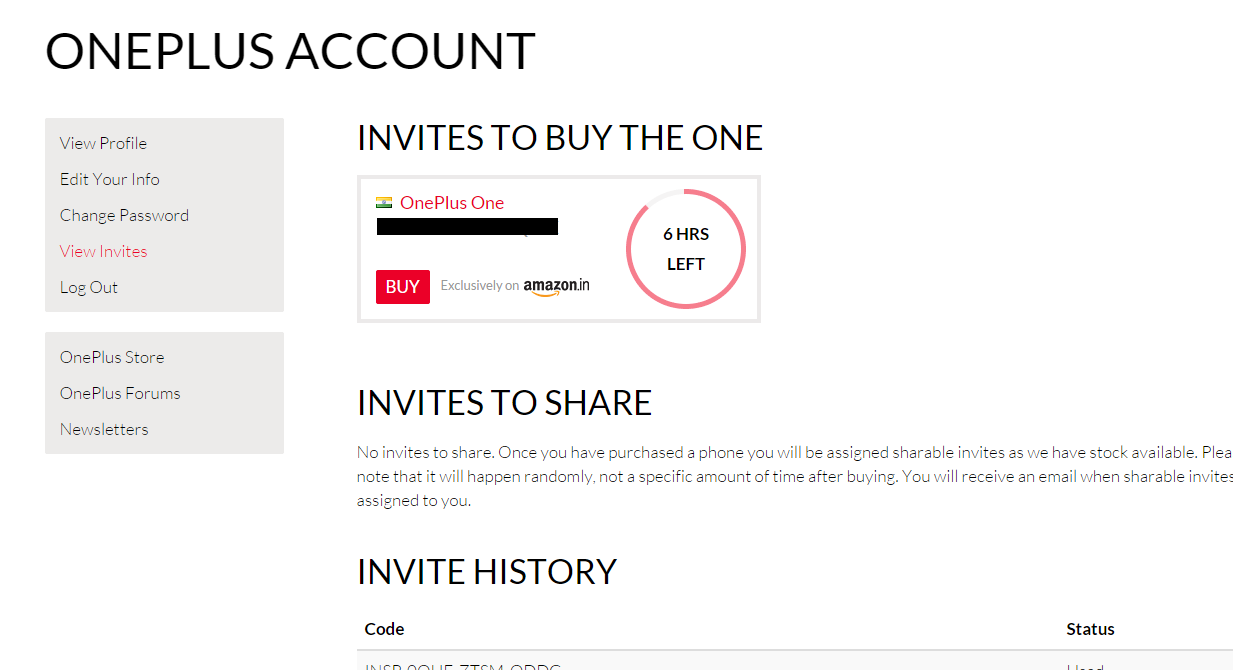Open the Newsletters link
This screenshot has width=1233, height=670.
(x=104, y=429)
